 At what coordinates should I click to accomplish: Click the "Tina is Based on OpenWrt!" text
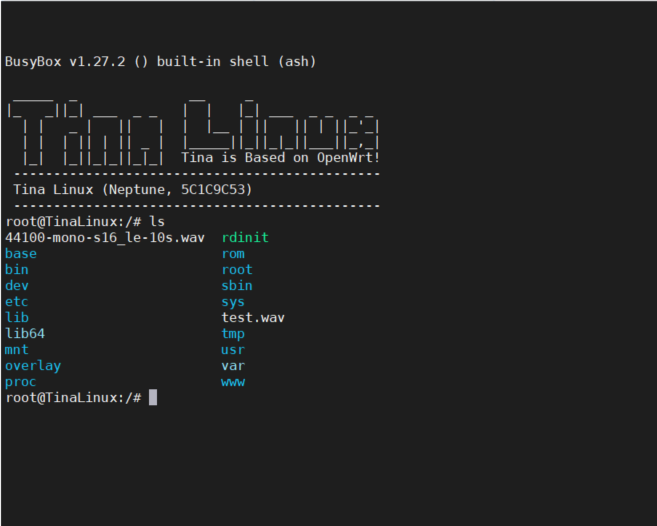point(280,158)
